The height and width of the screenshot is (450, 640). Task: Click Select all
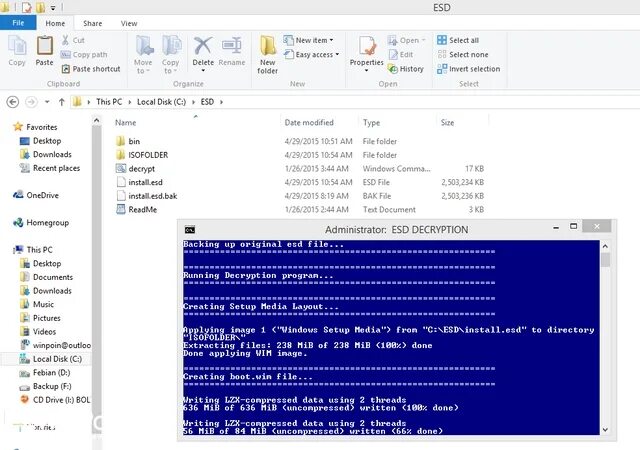tap(458, 40)
